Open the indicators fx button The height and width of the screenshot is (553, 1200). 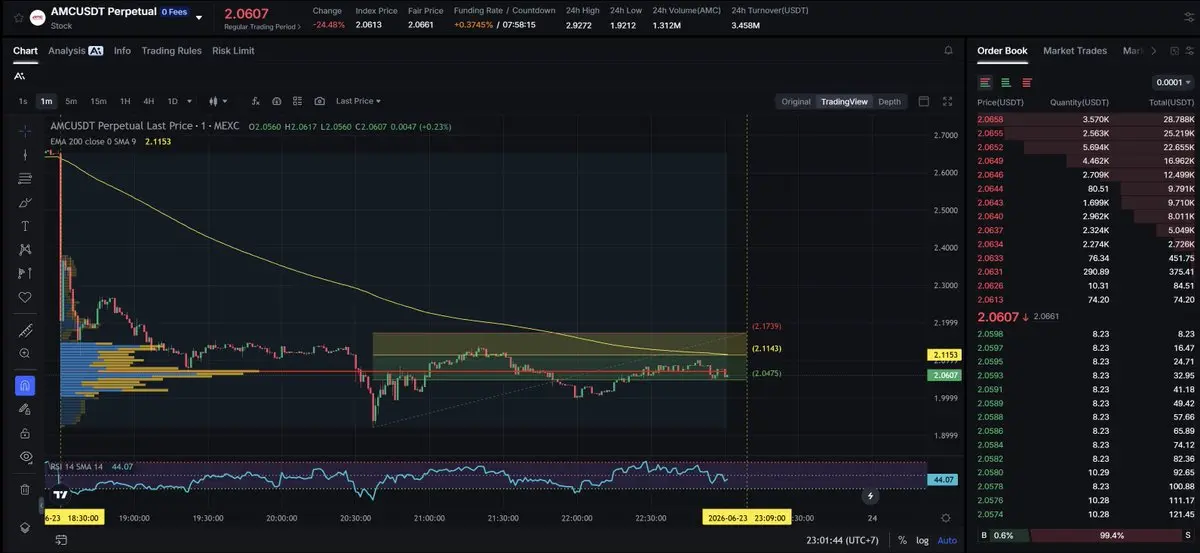(255, 101)
